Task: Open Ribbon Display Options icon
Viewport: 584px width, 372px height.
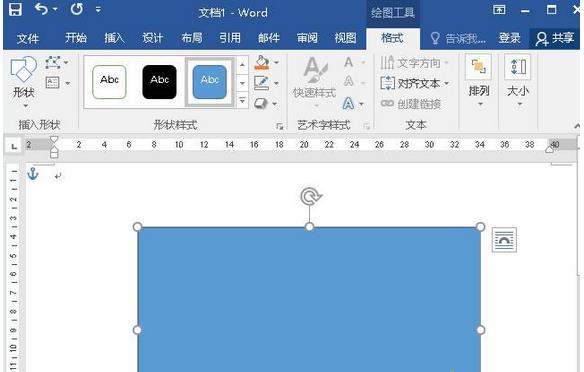Action: coord(499,9)
